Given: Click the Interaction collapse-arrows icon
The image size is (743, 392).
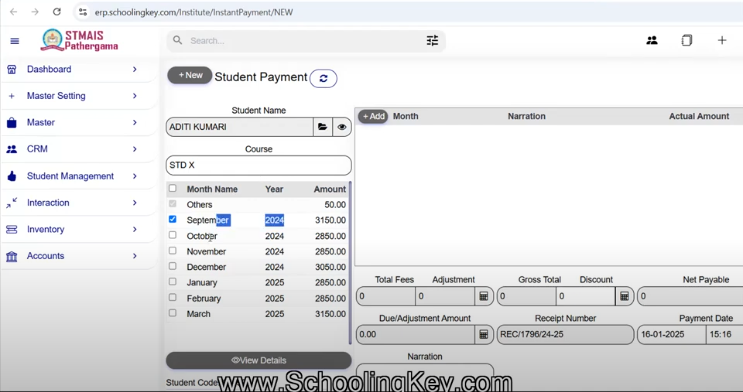Looking at the screenshot, I should (12, 203).
